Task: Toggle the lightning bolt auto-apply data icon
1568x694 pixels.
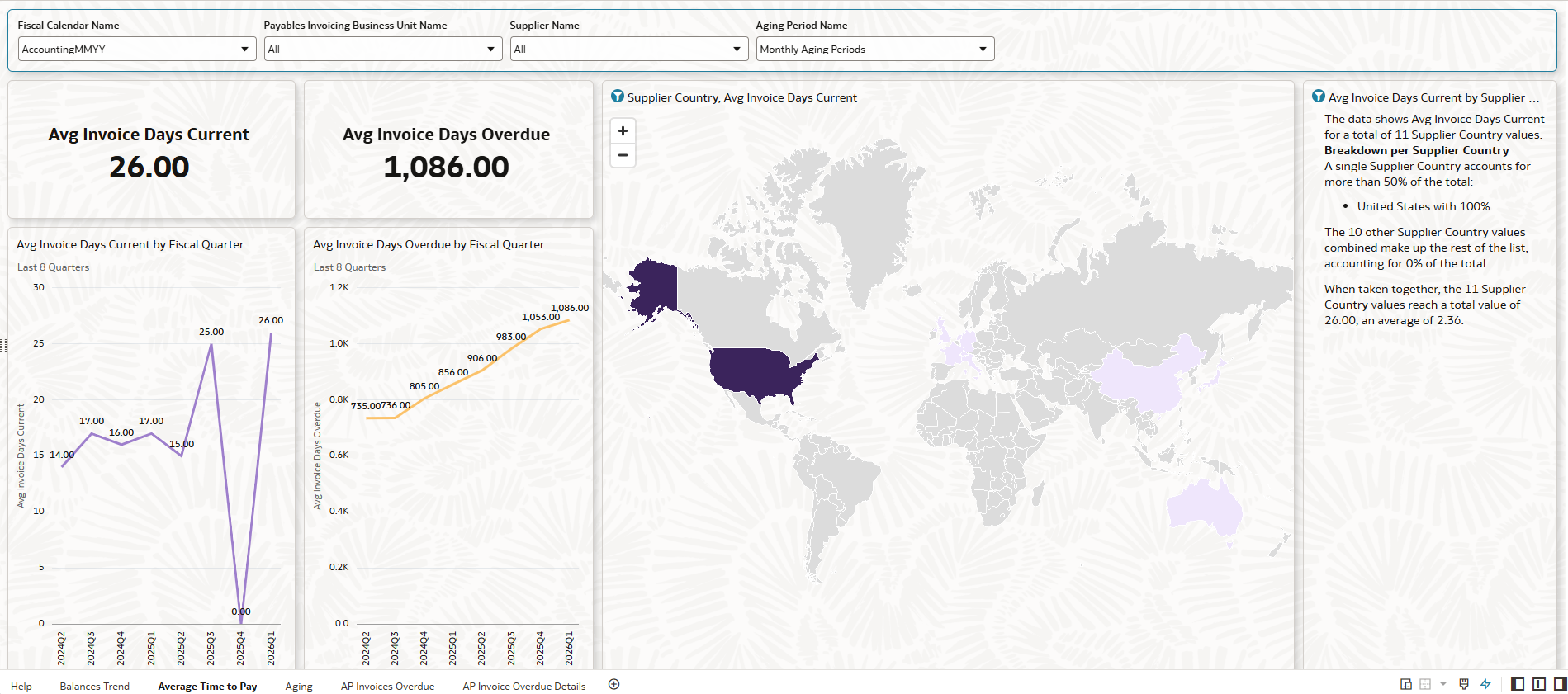Action: click(1485, 684)
